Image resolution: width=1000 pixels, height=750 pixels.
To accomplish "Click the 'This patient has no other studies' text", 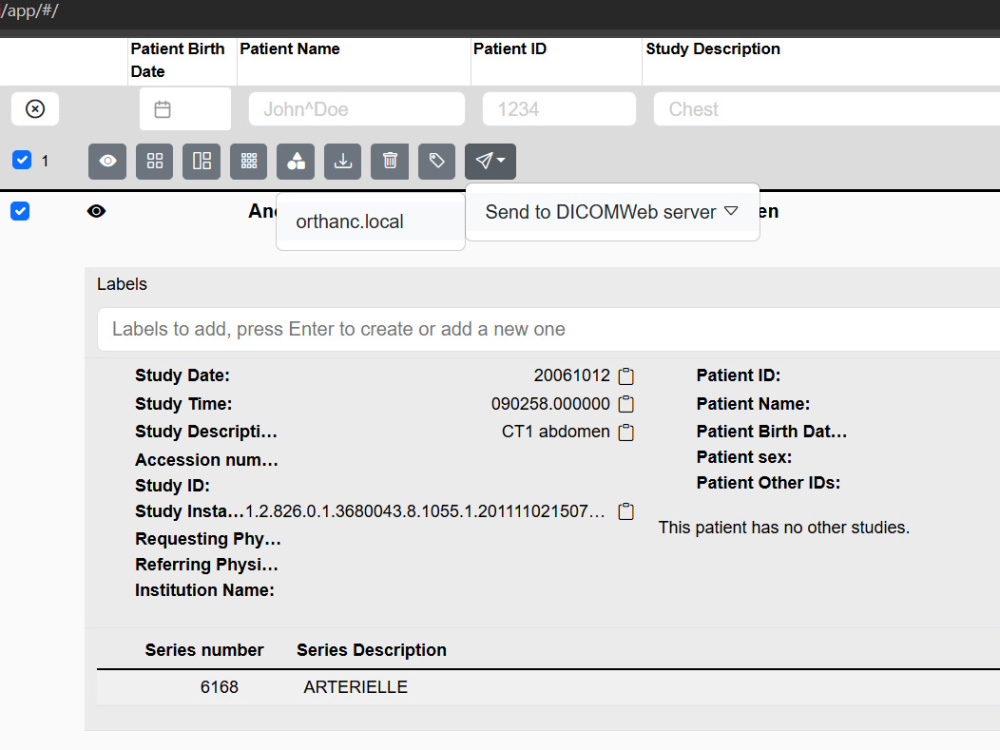I will click(784, 527).
